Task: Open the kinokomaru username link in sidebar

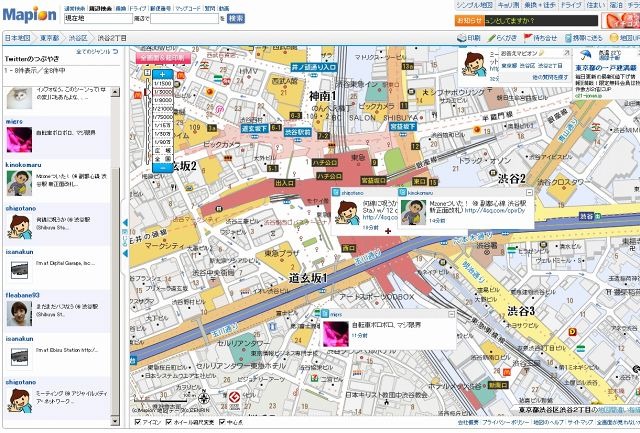Action: 23,165
